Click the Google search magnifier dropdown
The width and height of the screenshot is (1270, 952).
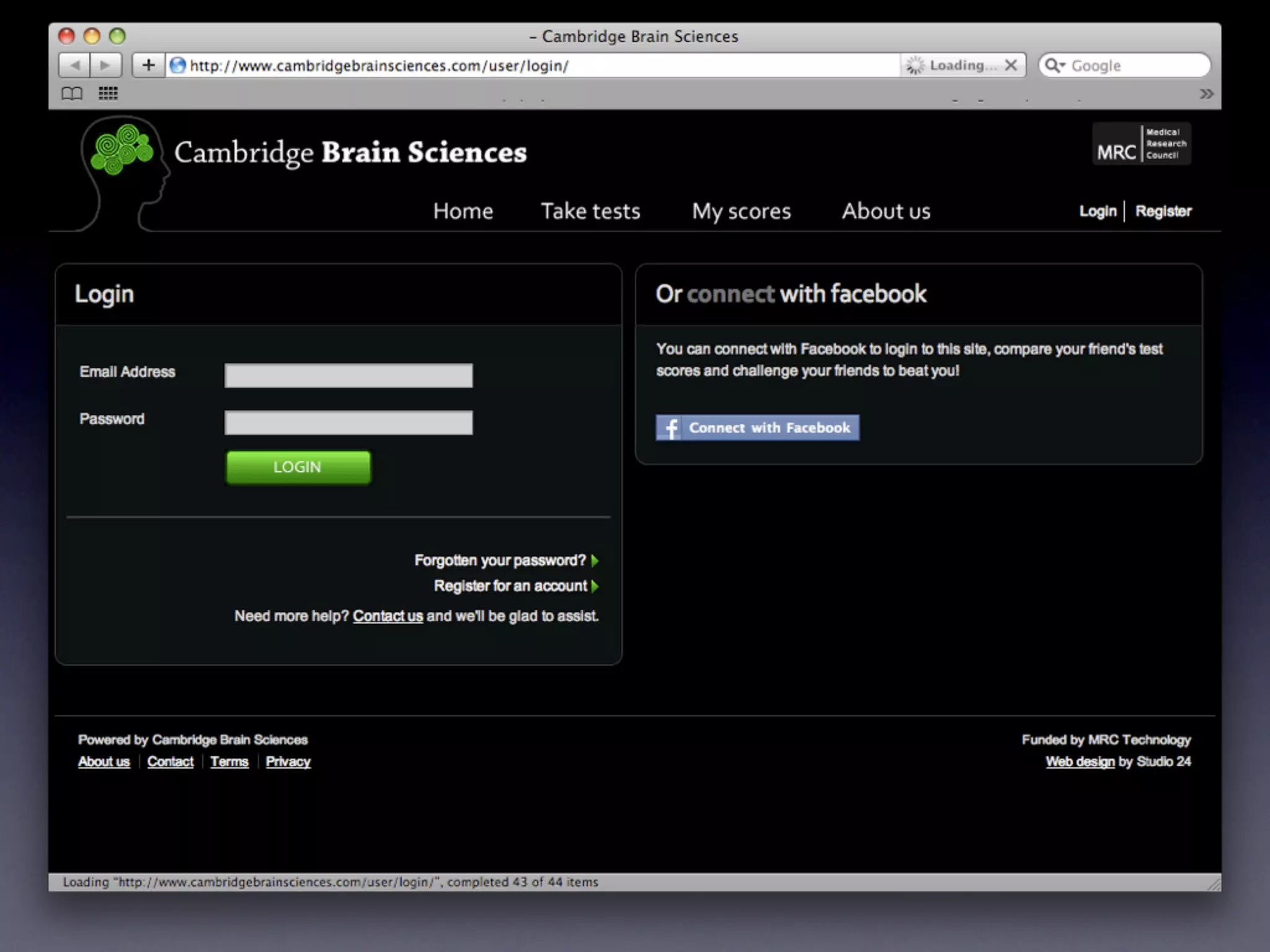1055,65
